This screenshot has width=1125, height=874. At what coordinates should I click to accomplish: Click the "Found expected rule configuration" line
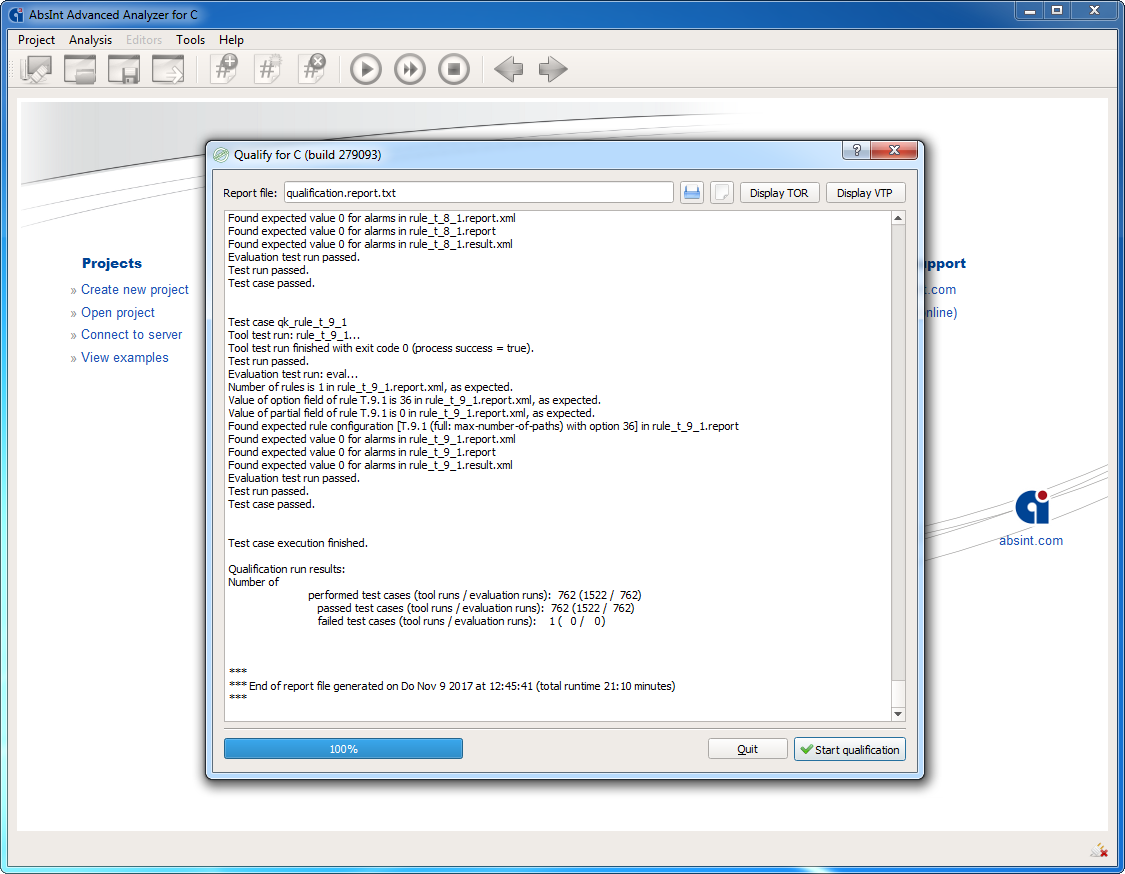[x=484, y=426]
